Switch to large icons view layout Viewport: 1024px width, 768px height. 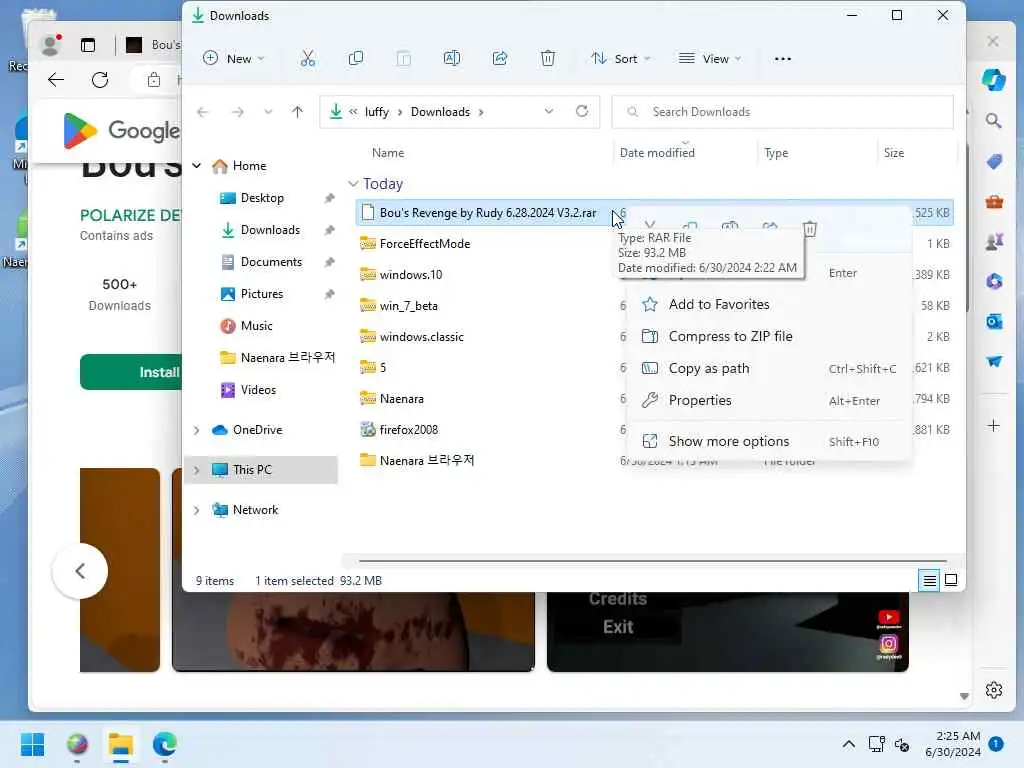point(951,580)
